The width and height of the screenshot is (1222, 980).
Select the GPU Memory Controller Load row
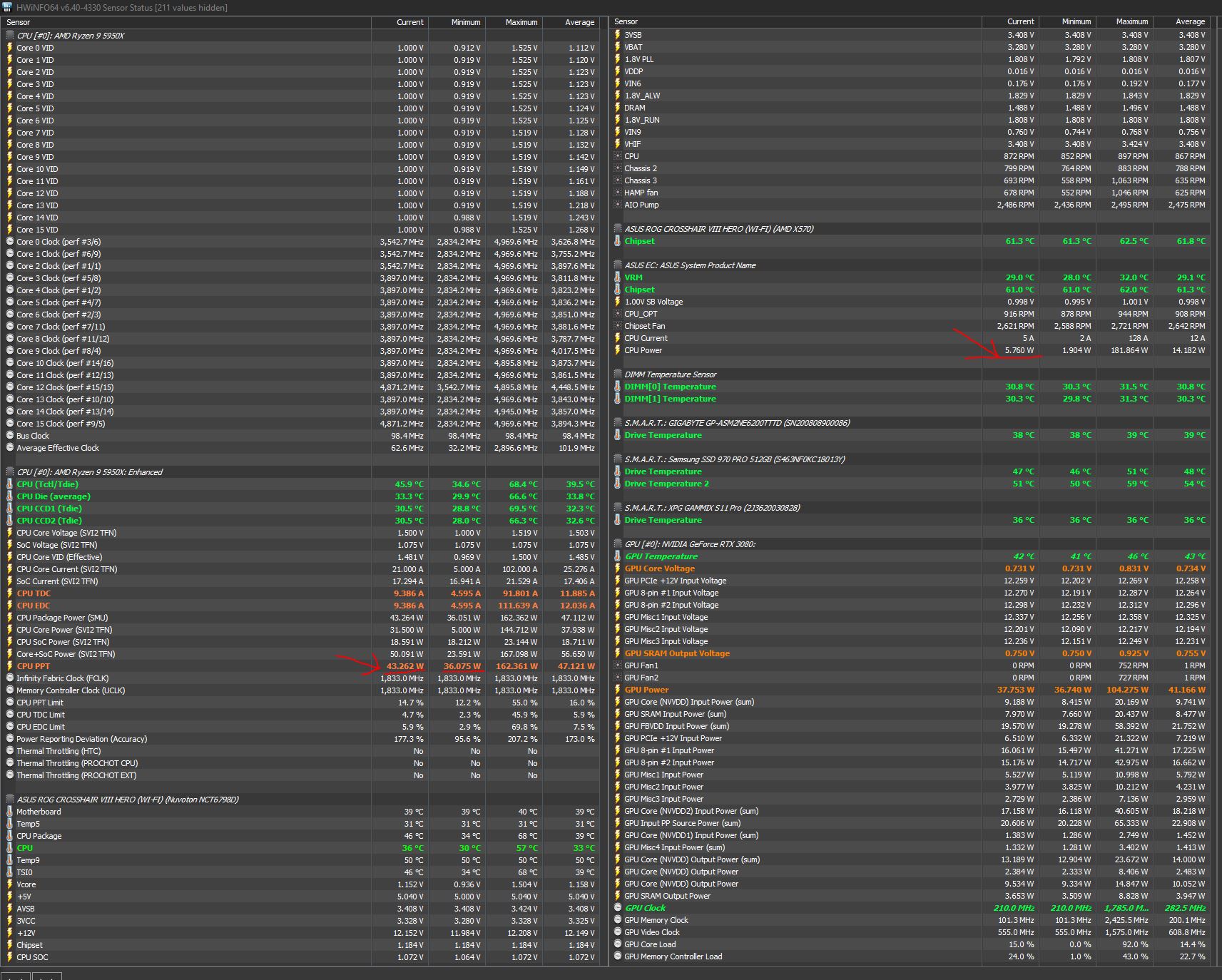coord(910,956)
